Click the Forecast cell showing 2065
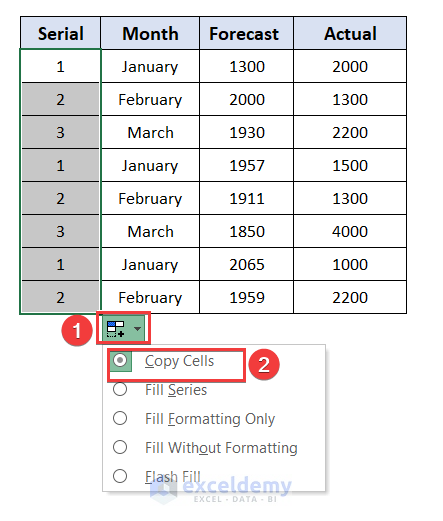The image size is (443, 521). point(246,264)
